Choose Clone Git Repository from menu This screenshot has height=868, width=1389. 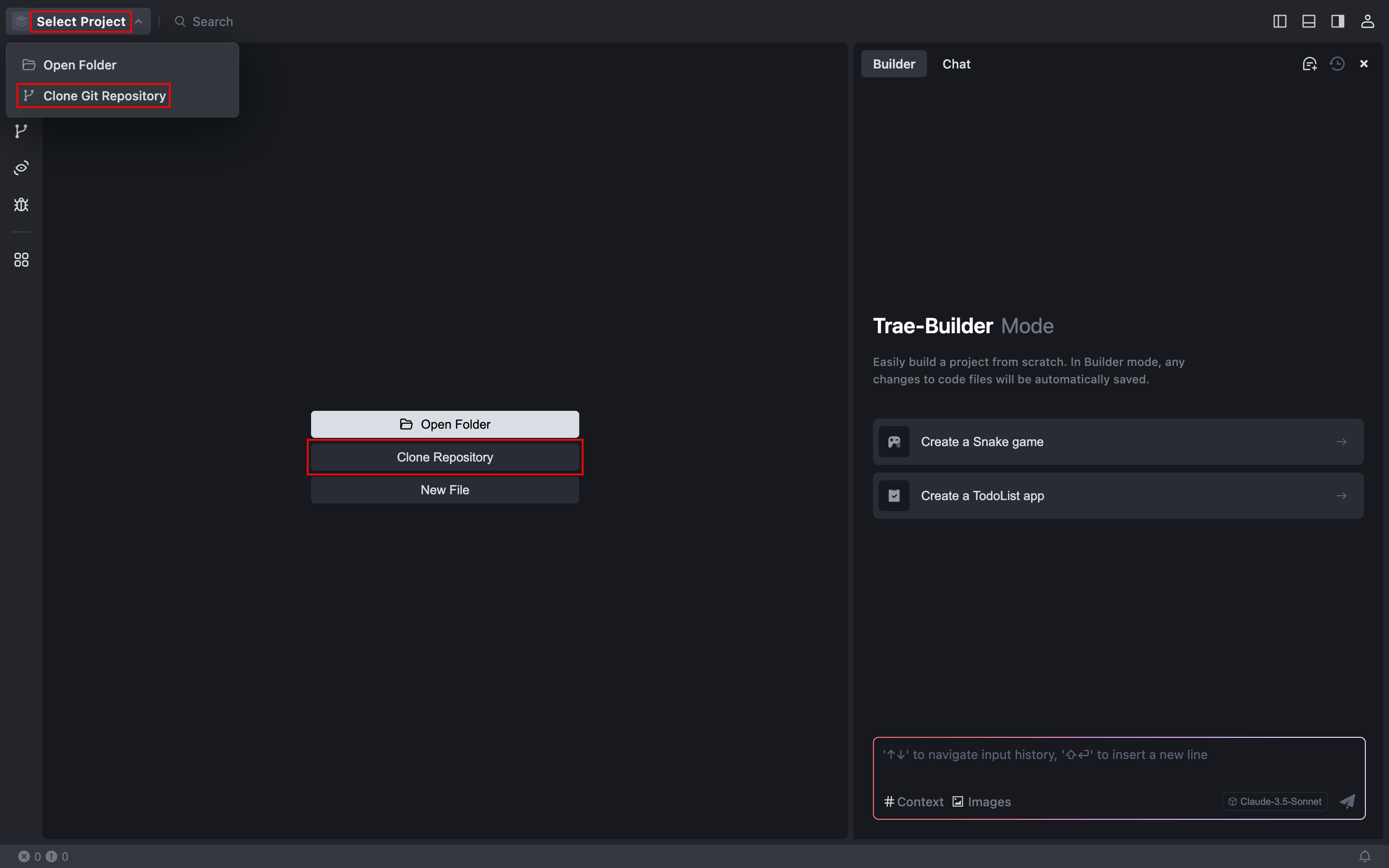(104, 96)
